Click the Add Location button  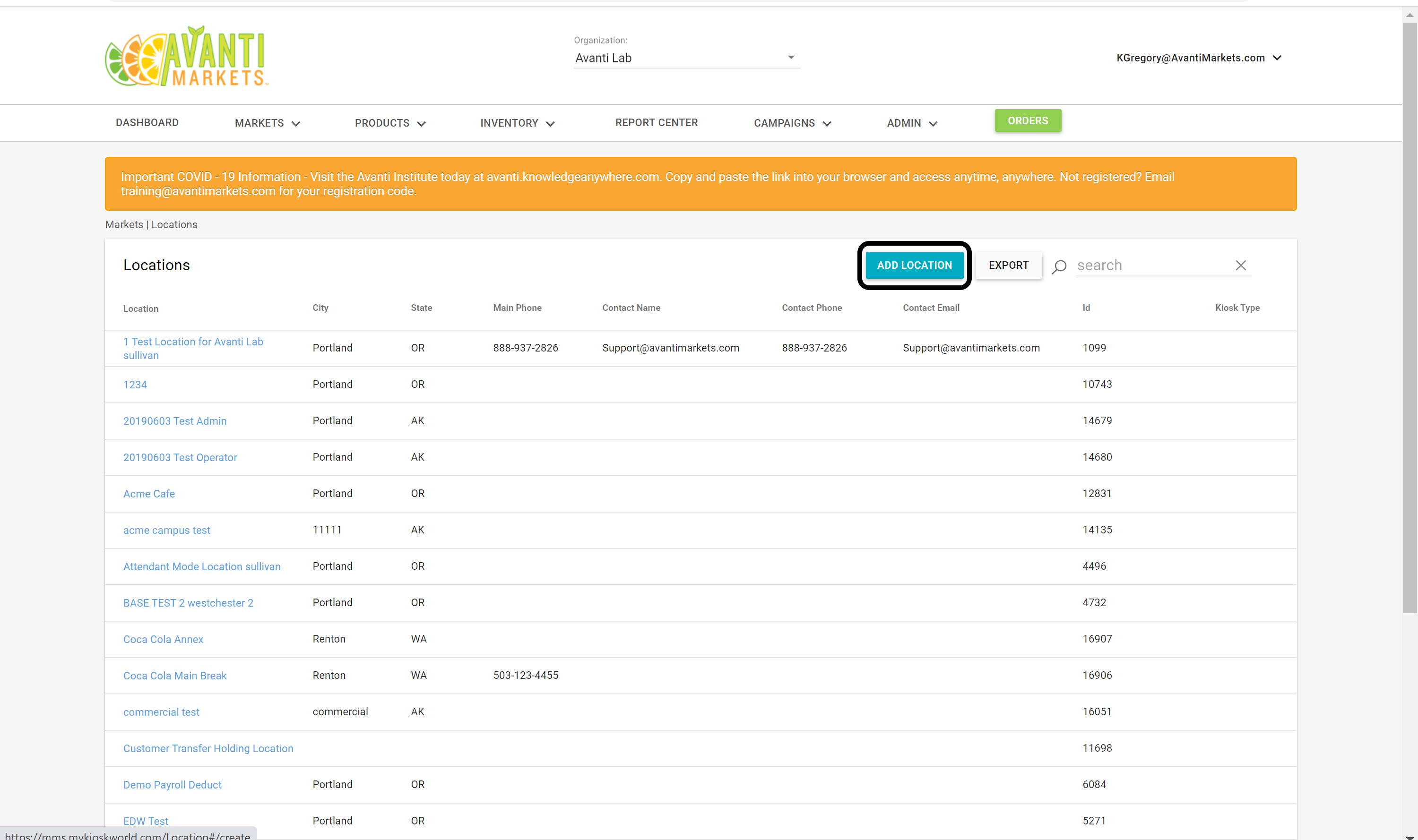[914, 266]
